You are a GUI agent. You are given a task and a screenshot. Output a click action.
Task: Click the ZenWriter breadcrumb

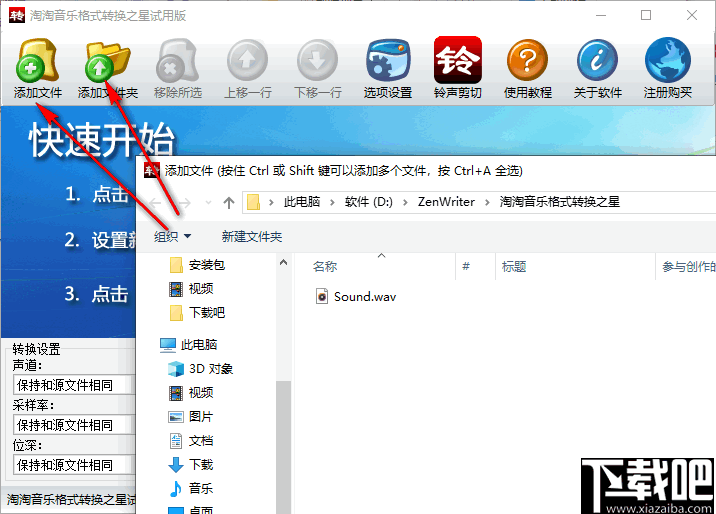click(446, 202)
